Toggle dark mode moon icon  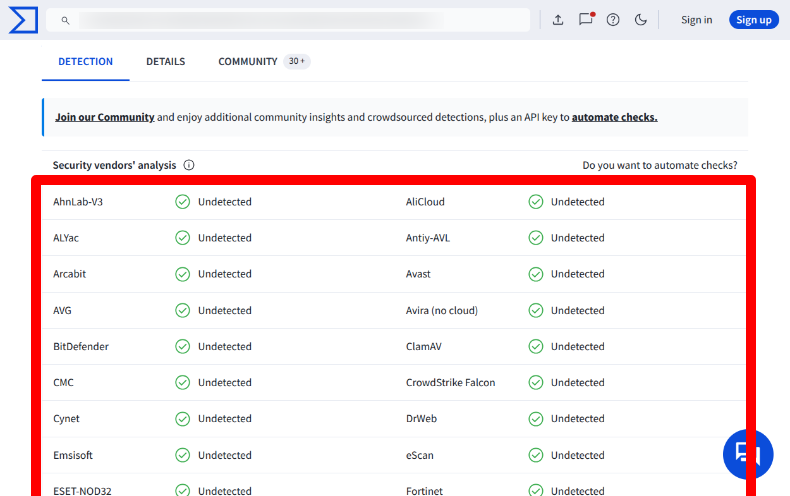pos(640,20)
